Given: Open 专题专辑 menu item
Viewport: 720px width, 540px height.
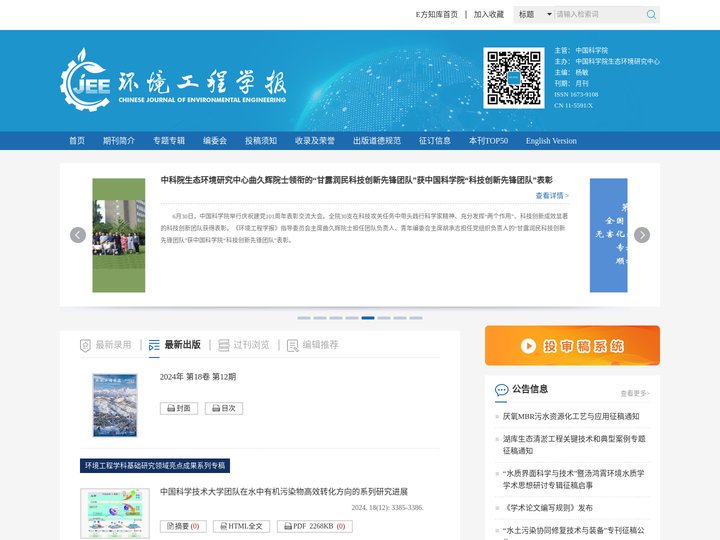Looking at the screenshot, I should pos(169,141).
